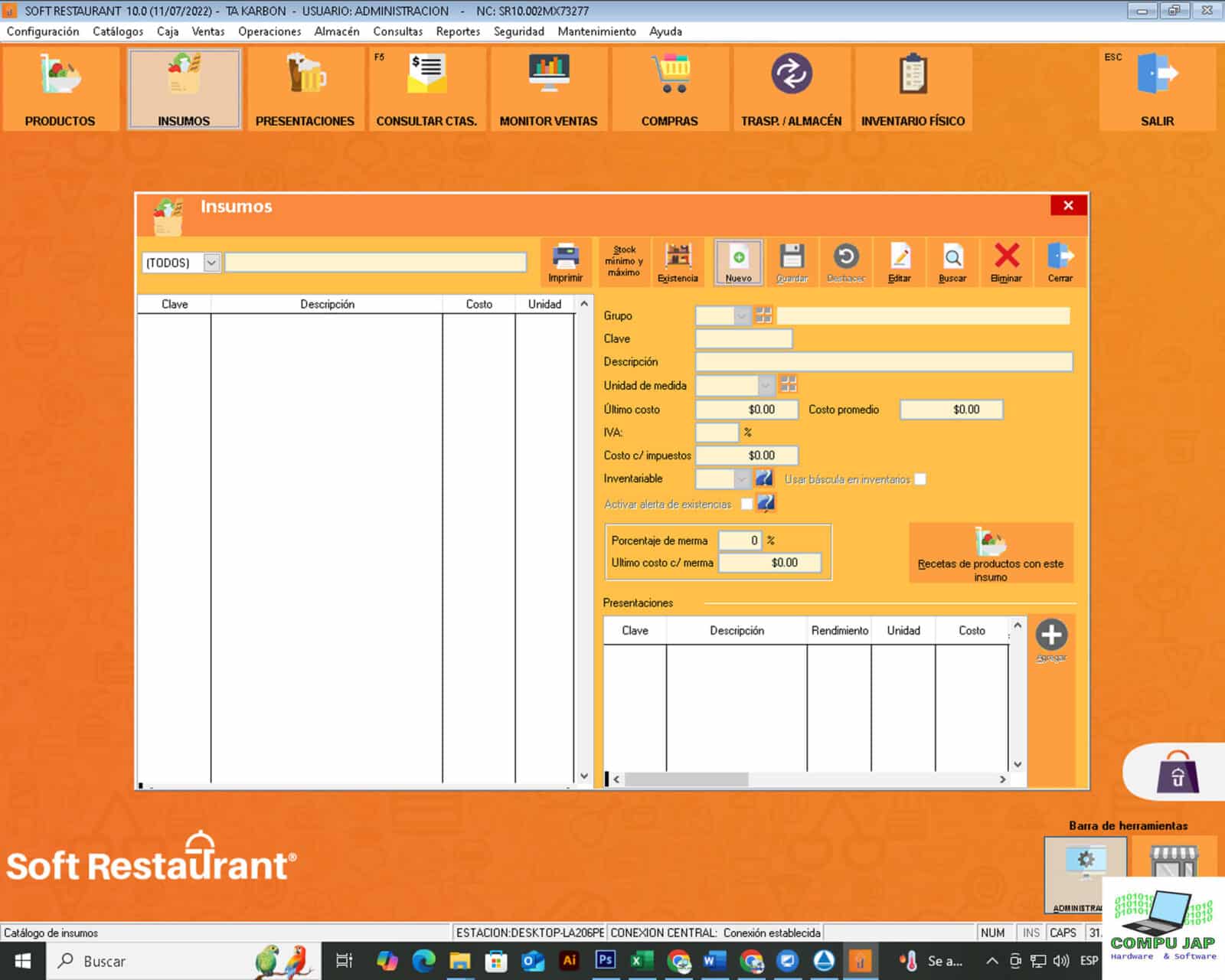This screenshot has width=1225, height=980.
Task: Close the catalog with Cerrar
Action: tap(1060, 263)
